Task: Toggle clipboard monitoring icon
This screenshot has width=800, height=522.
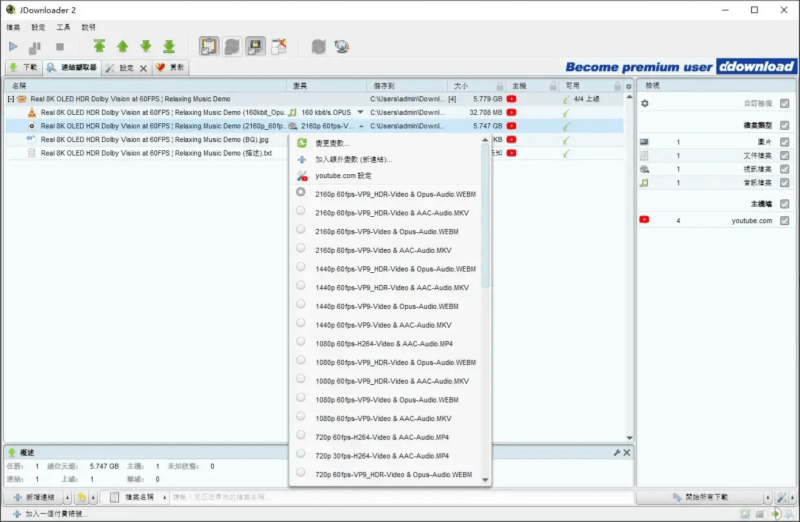Action: pos(209,46)
